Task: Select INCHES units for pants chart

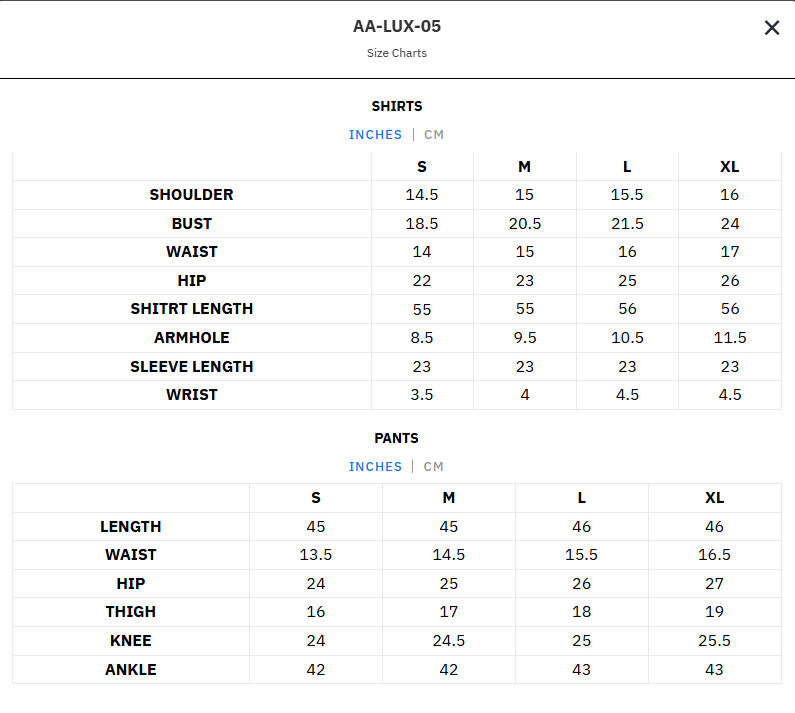Action: pyautogui.click(x=375, y=467)
